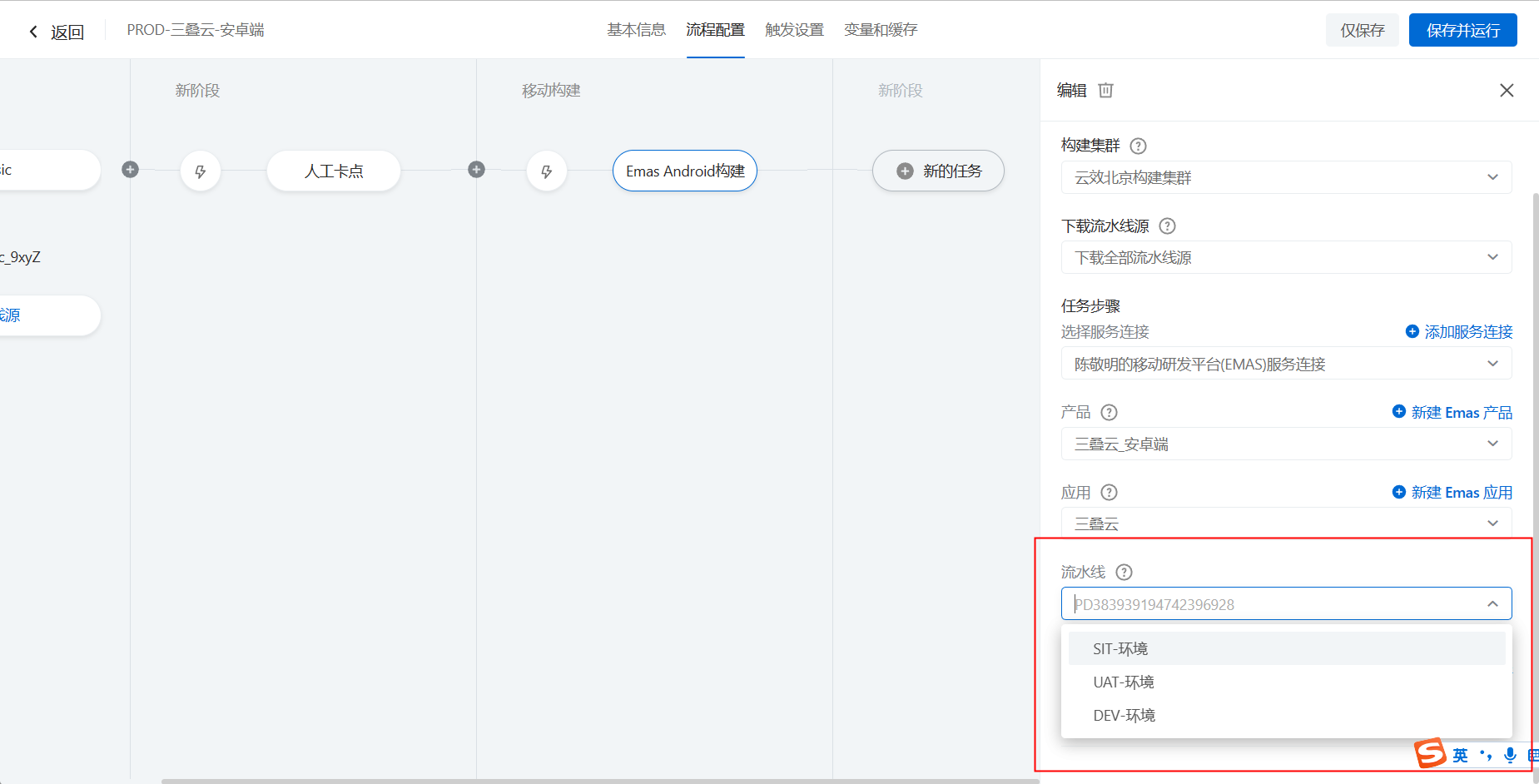The image size is (1539, 784).
Task: Open help icon next to 流水线
Action: point(1124,572)
